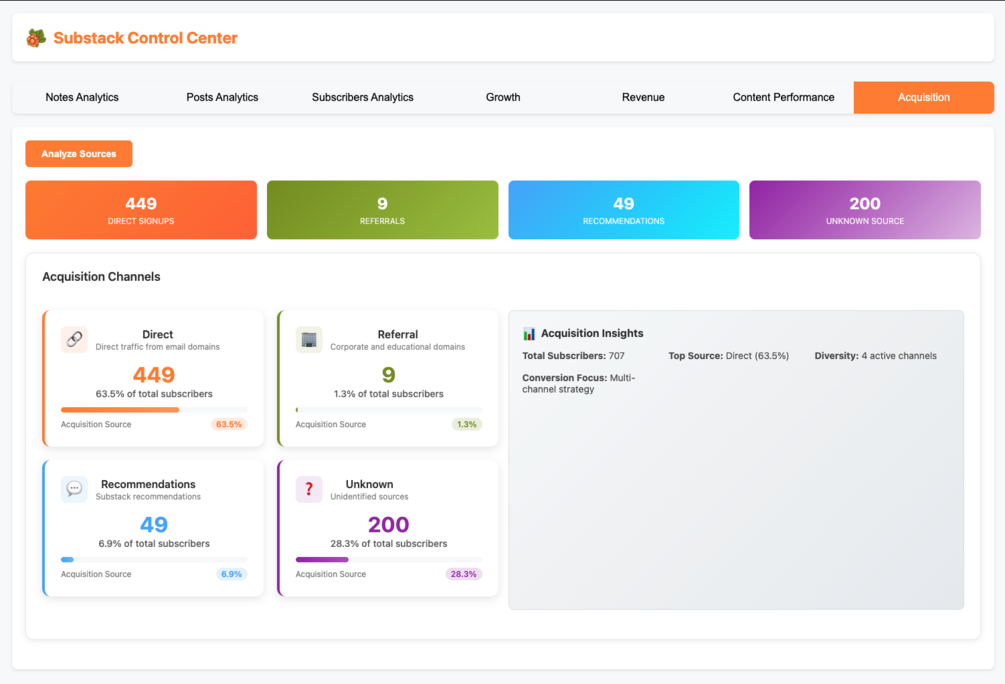
Task: Click '6.9% of total subscribers' text
Action: [x=154, y=544]
